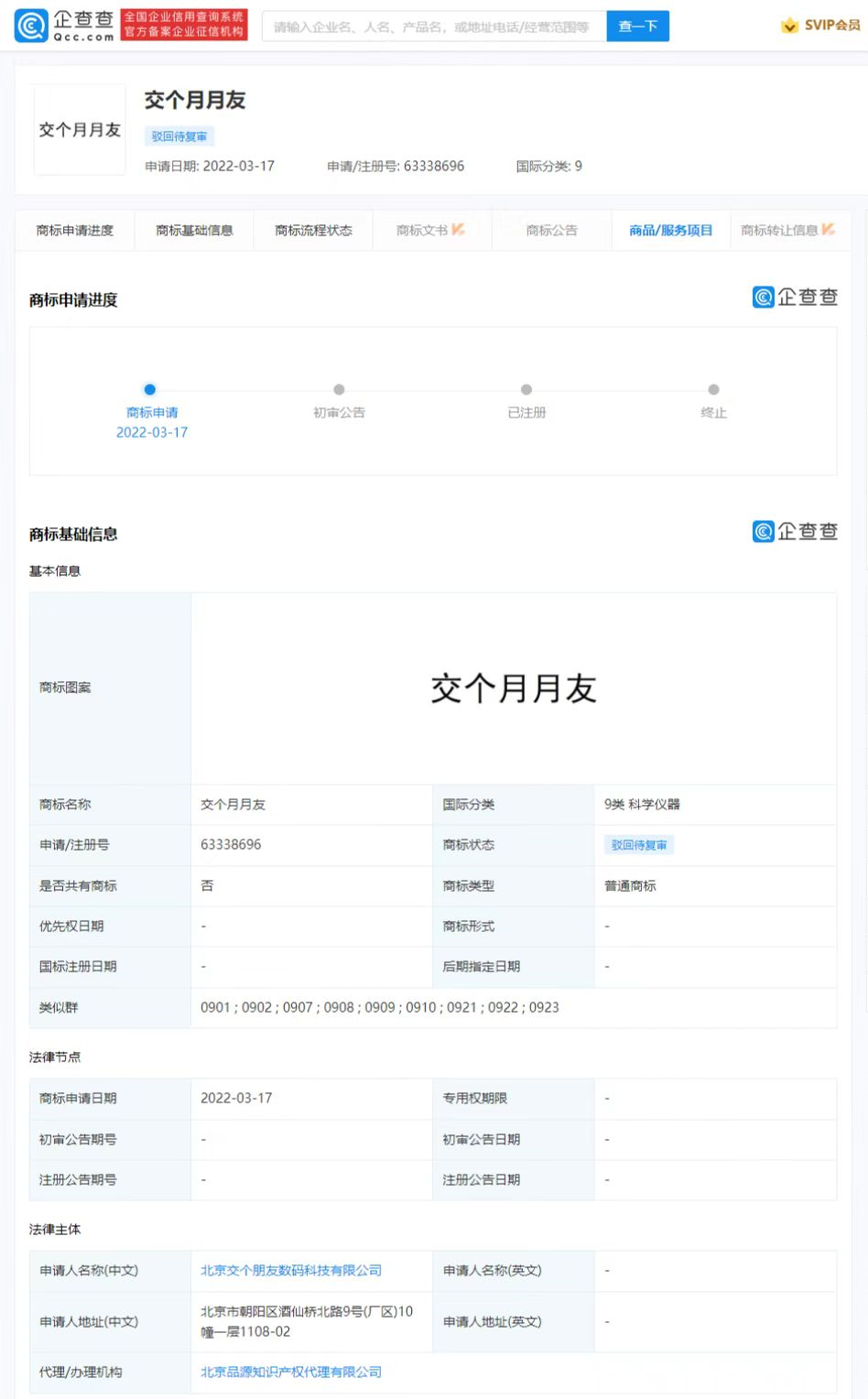This screenshot has width=868, height=1399.
Task: Click the 交个月月友 logo thumbnail at top
Action: [x=79, y=128]
